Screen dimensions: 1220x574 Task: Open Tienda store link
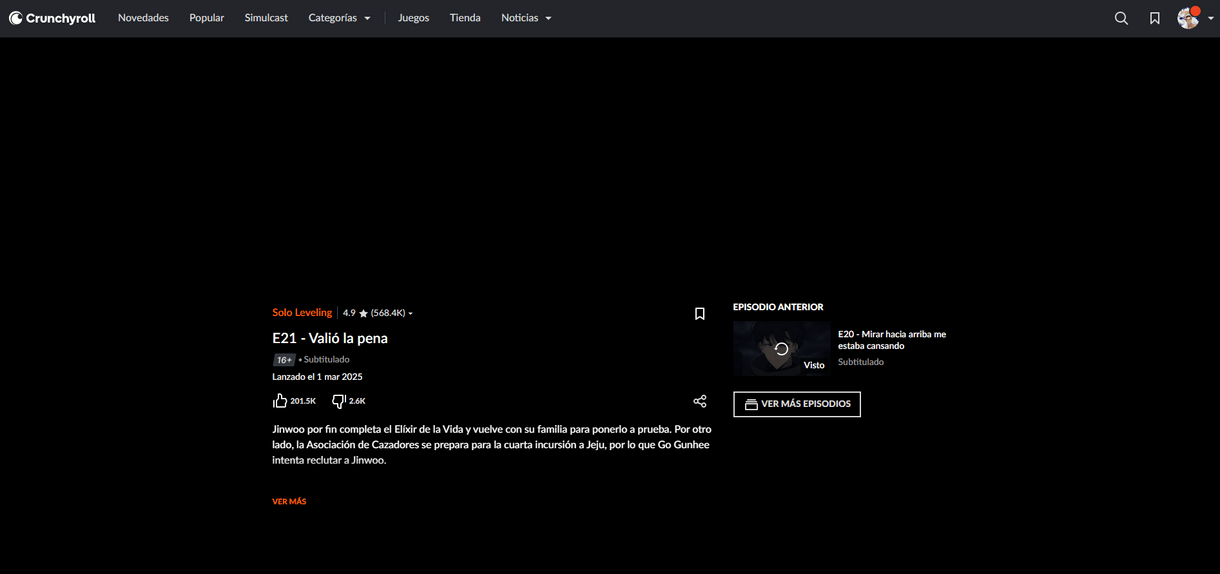click(465, 18)
